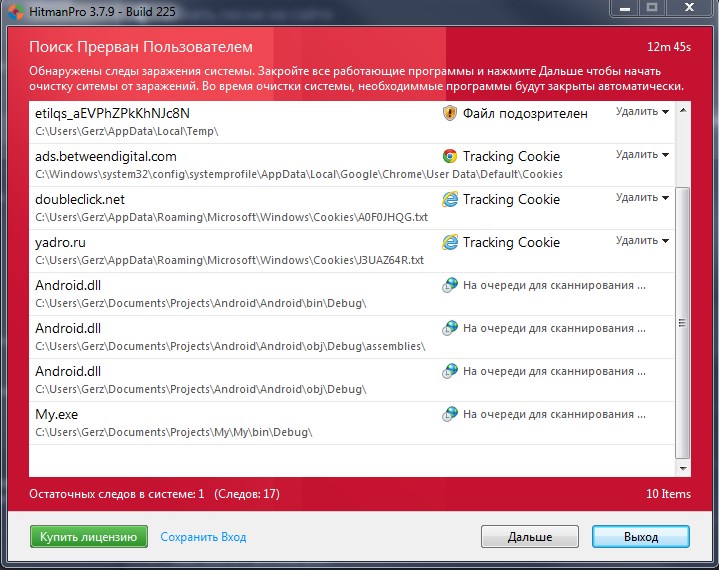This screenshot has width=719, height=570.
Task: Click the queued-scan globe icon for bin\Debug Android.dll
Action: tap(450, 285)
